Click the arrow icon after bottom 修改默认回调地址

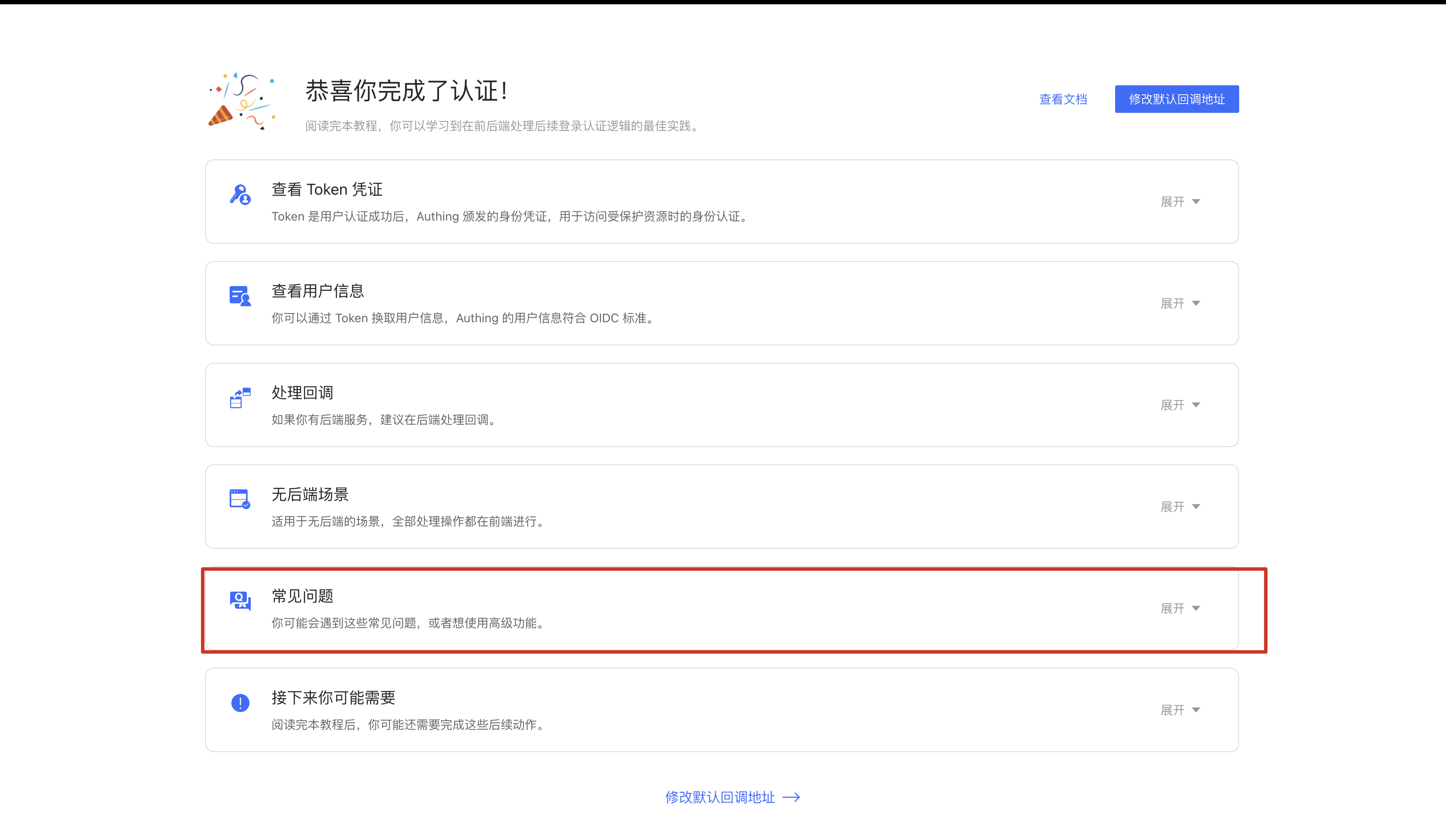click(791, 797)
